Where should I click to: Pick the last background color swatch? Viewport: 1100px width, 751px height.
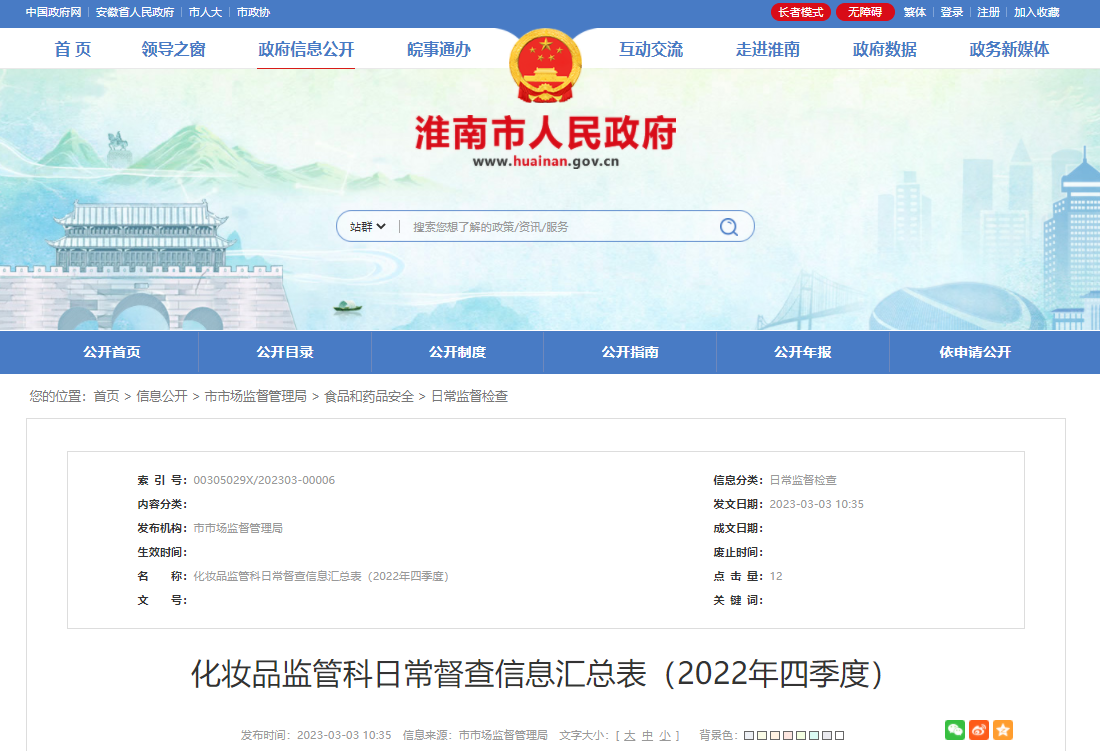click(x=839, y=736)
